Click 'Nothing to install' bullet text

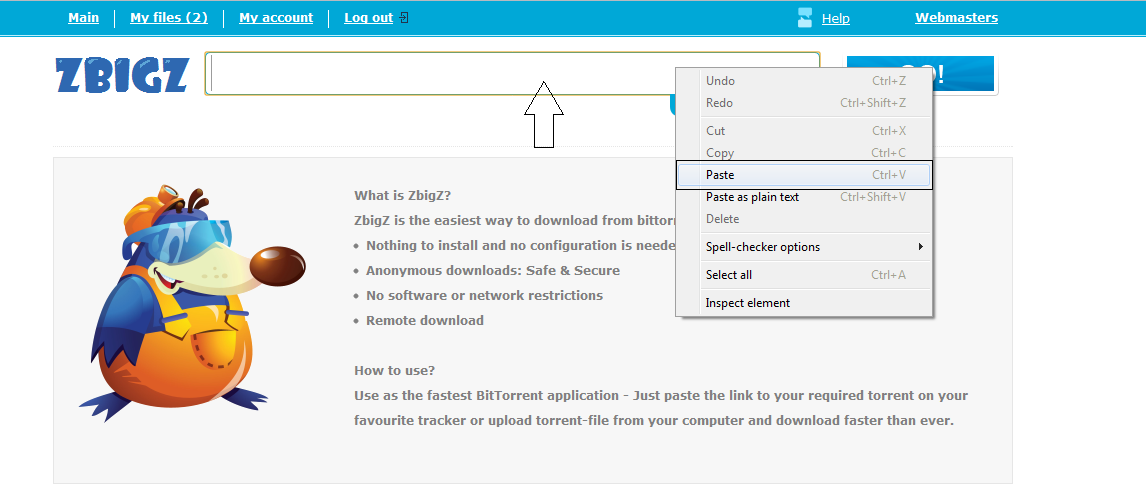coord(520,245)
